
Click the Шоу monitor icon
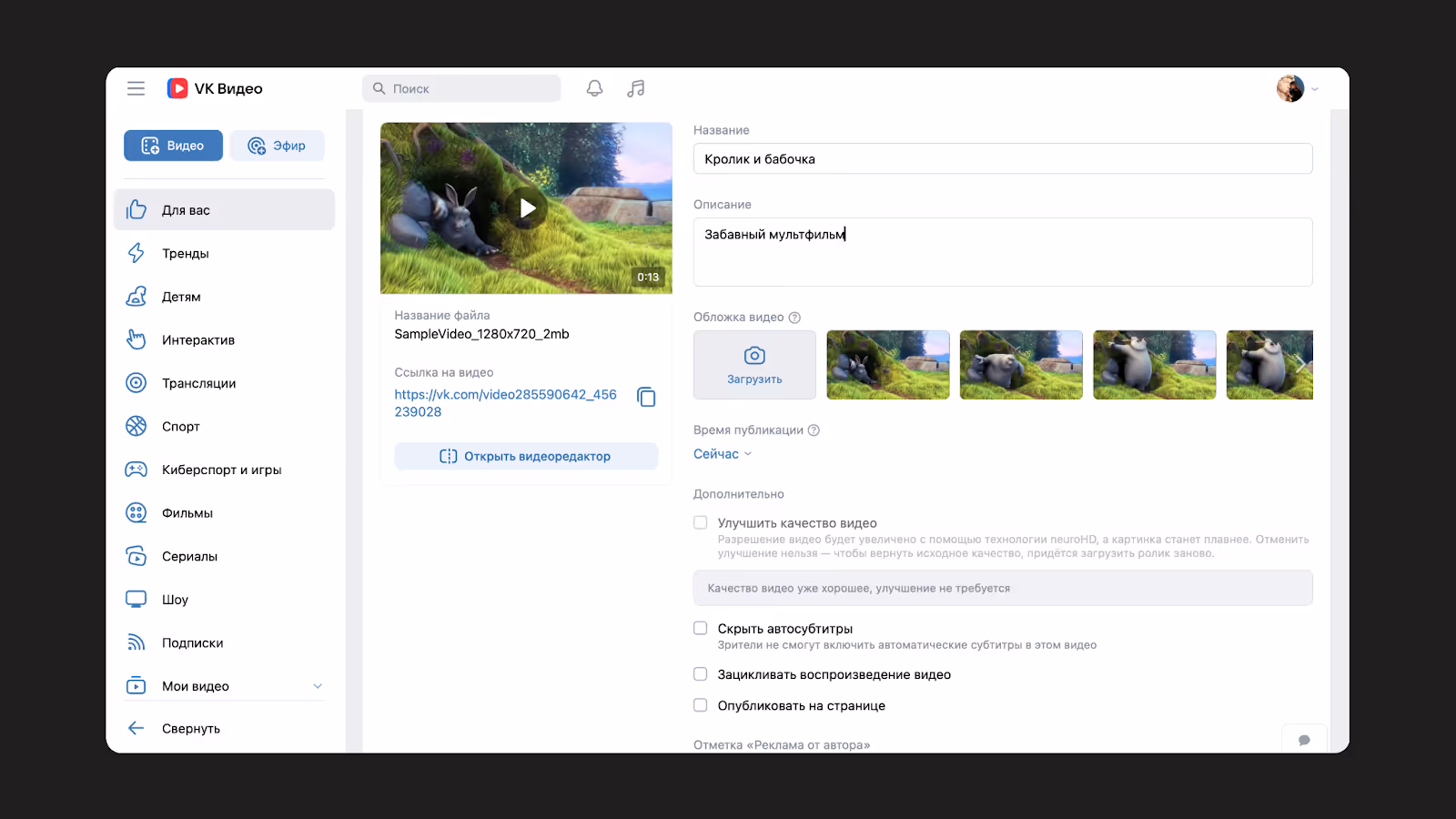(x=136, y=599)
